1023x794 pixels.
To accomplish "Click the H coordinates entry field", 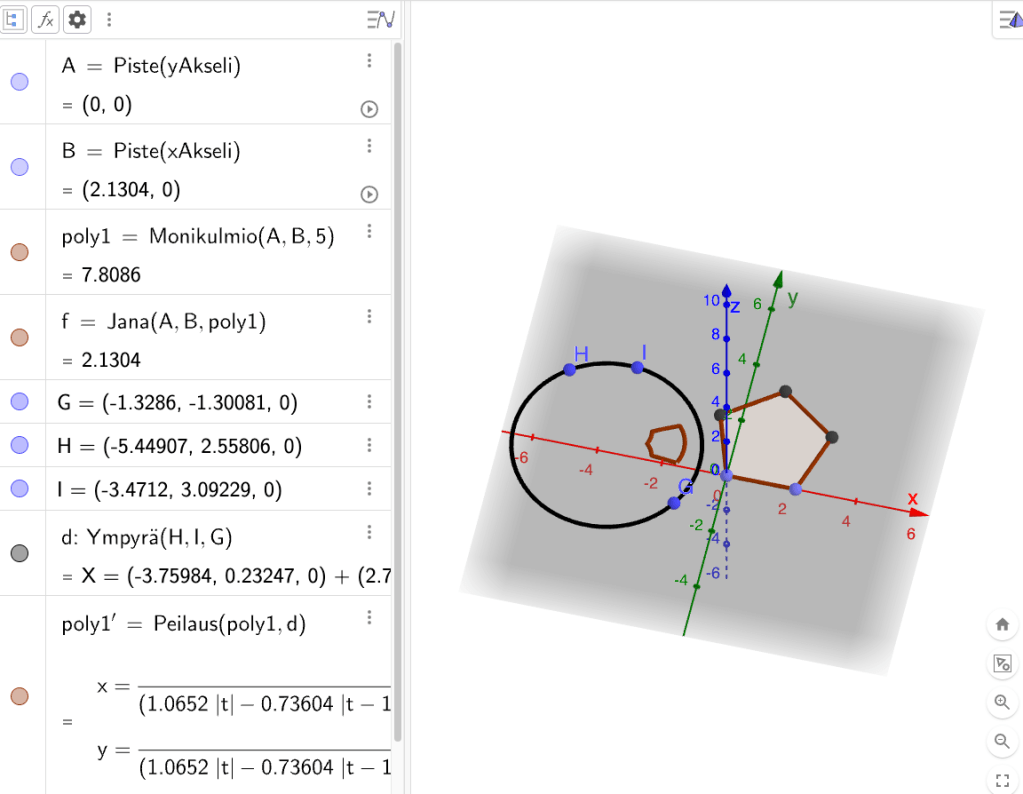I will (x=180, y=446).
